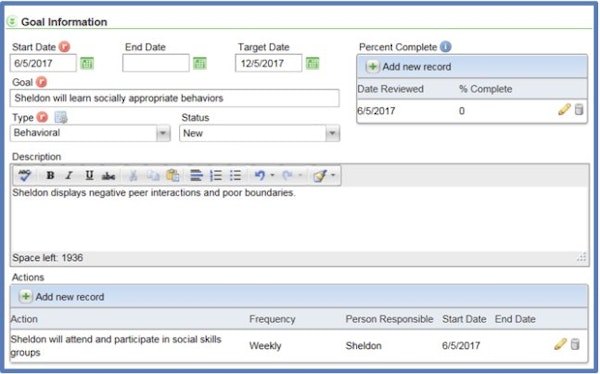Click inside the Description text area
This screenshot has width=600, height=374.
pos(299,218)
